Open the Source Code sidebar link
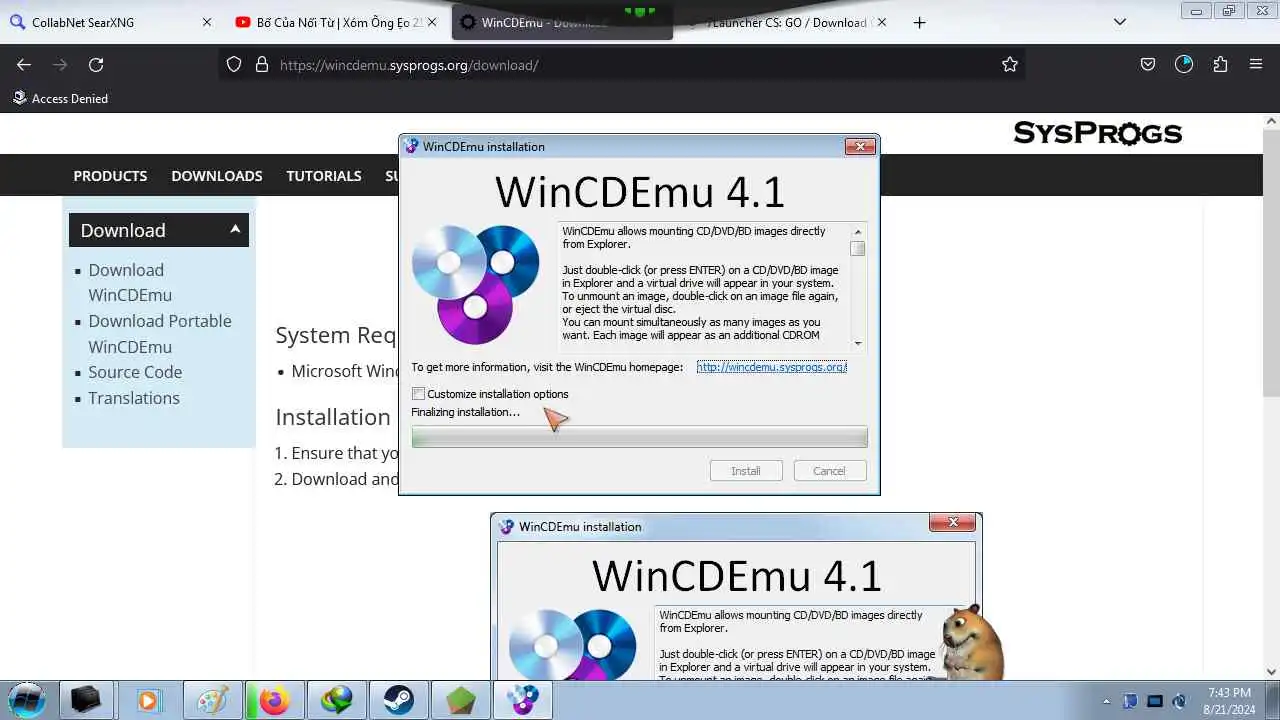The image size is (1280, 720). click(x=135, y=372)
